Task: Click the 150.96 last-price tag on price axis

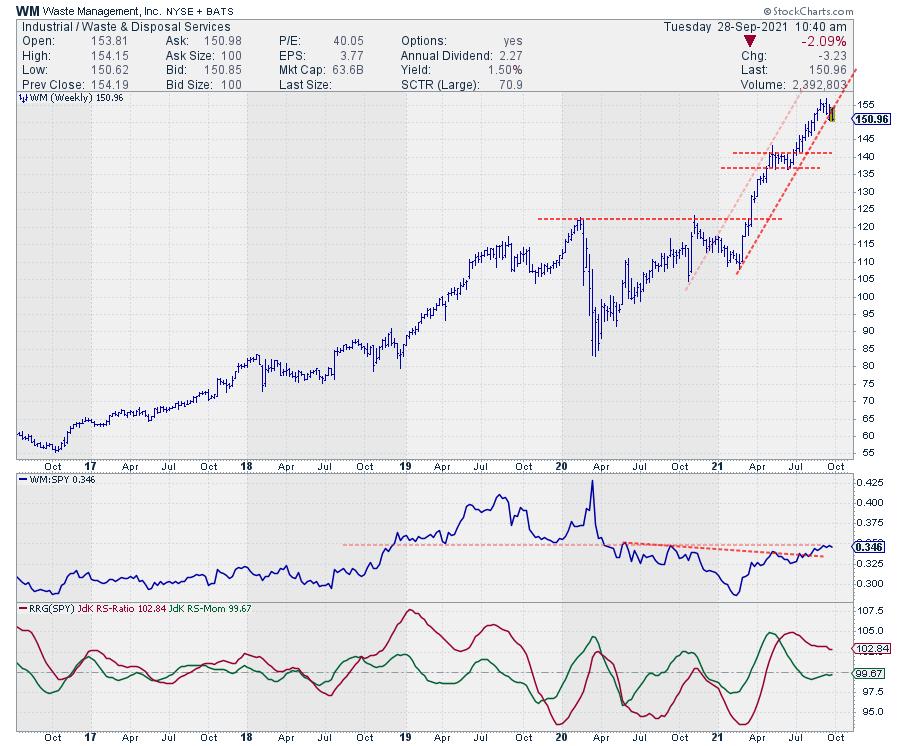Action: (x=870, y=119)
